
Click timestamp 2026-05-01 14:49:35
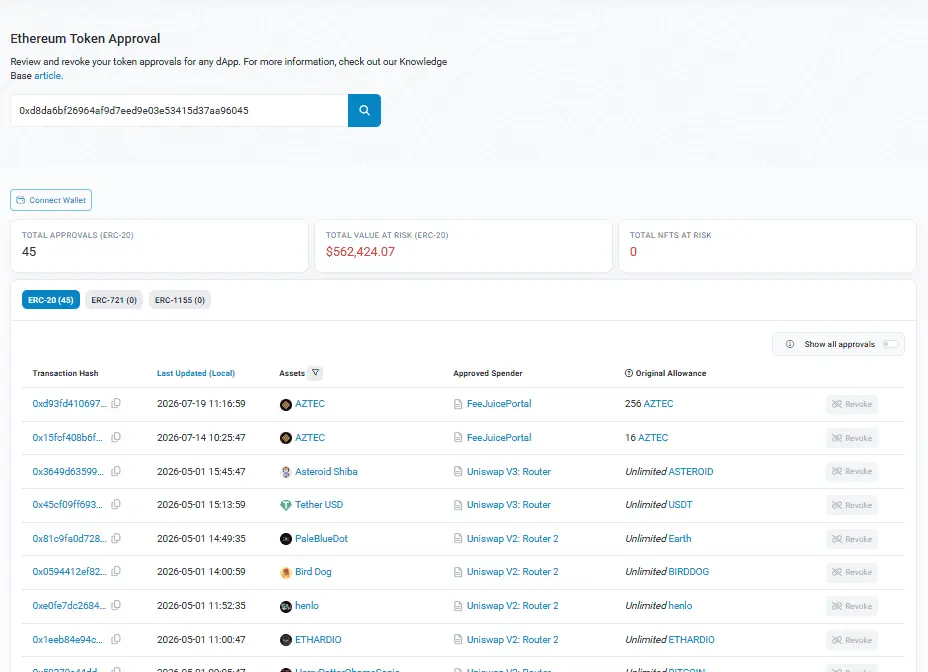pyautogui.click(x=201, y=538)
